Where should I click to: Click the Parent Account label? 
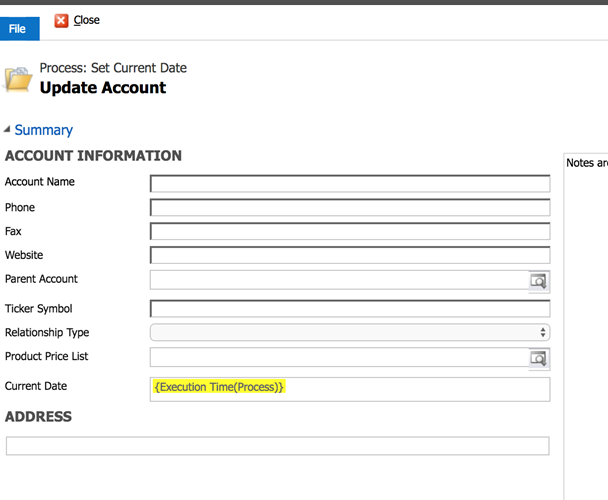41,279
